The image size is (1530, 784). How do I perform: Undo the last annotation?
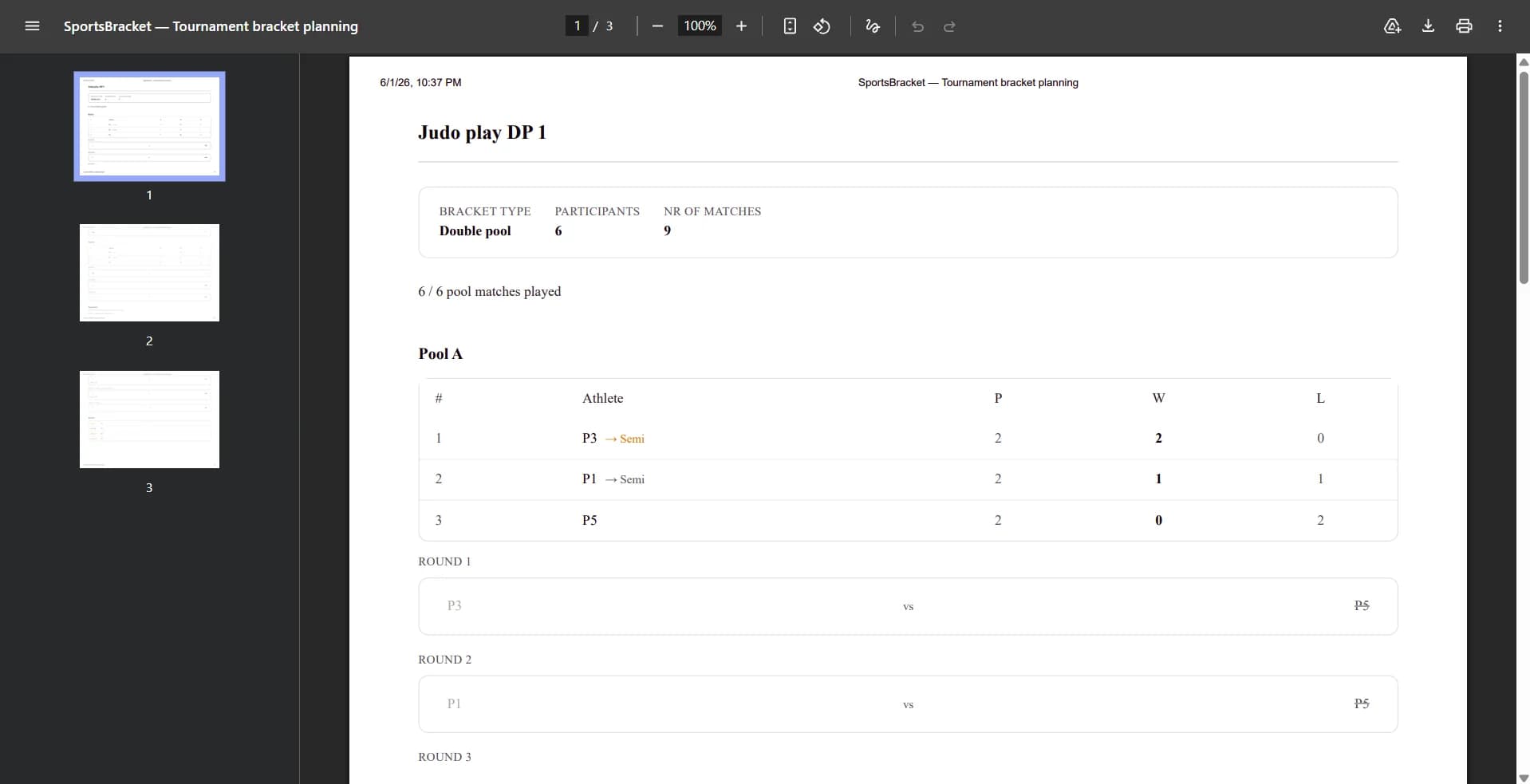click(x=917, y=26)
